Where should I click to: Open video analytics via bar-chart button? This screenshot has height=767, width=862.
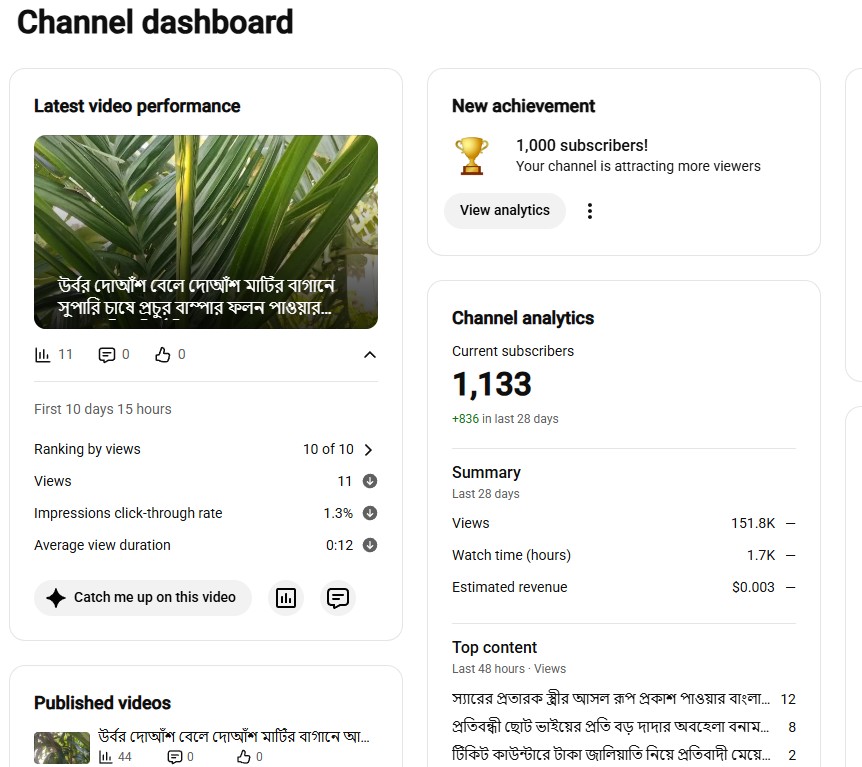click(x=286, y=598)
